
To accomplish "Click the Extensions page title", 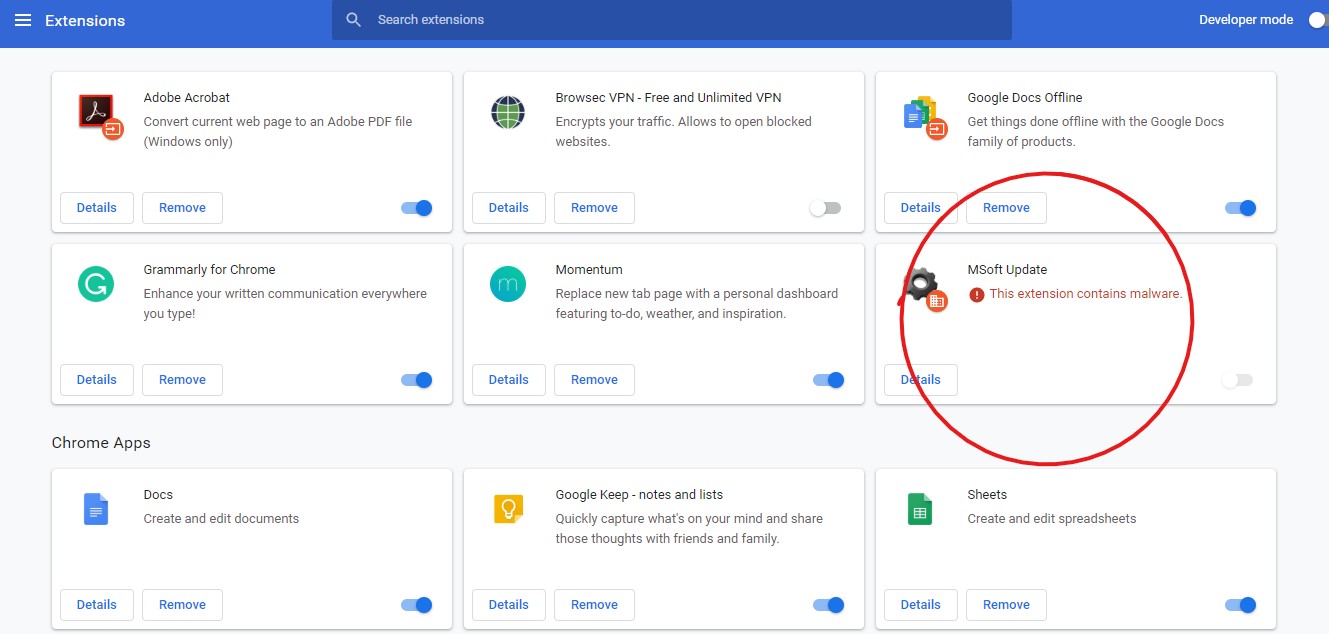I will click(85, 20).
